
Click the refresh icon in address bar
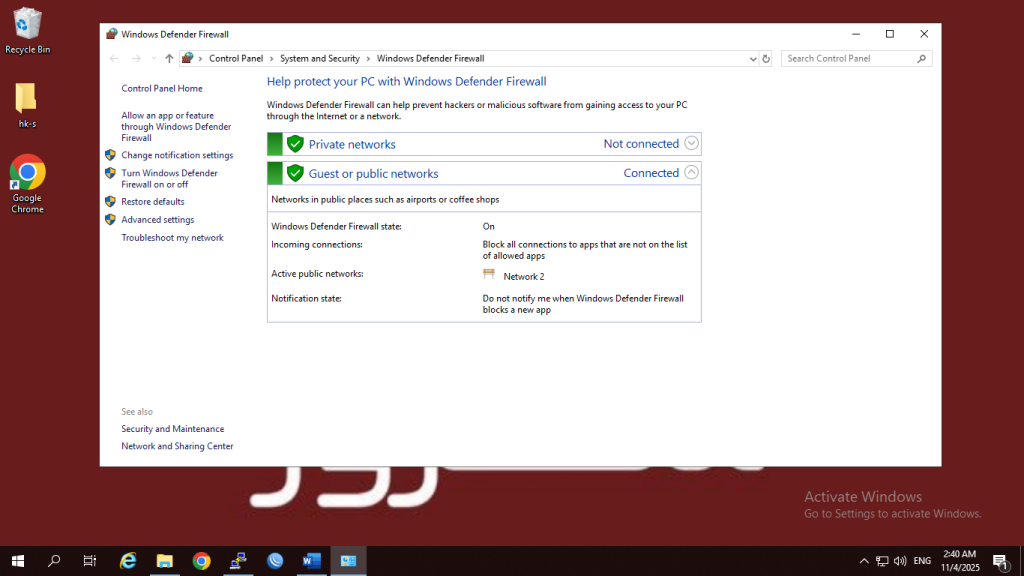pyautogui.click(x=766, y=59)
